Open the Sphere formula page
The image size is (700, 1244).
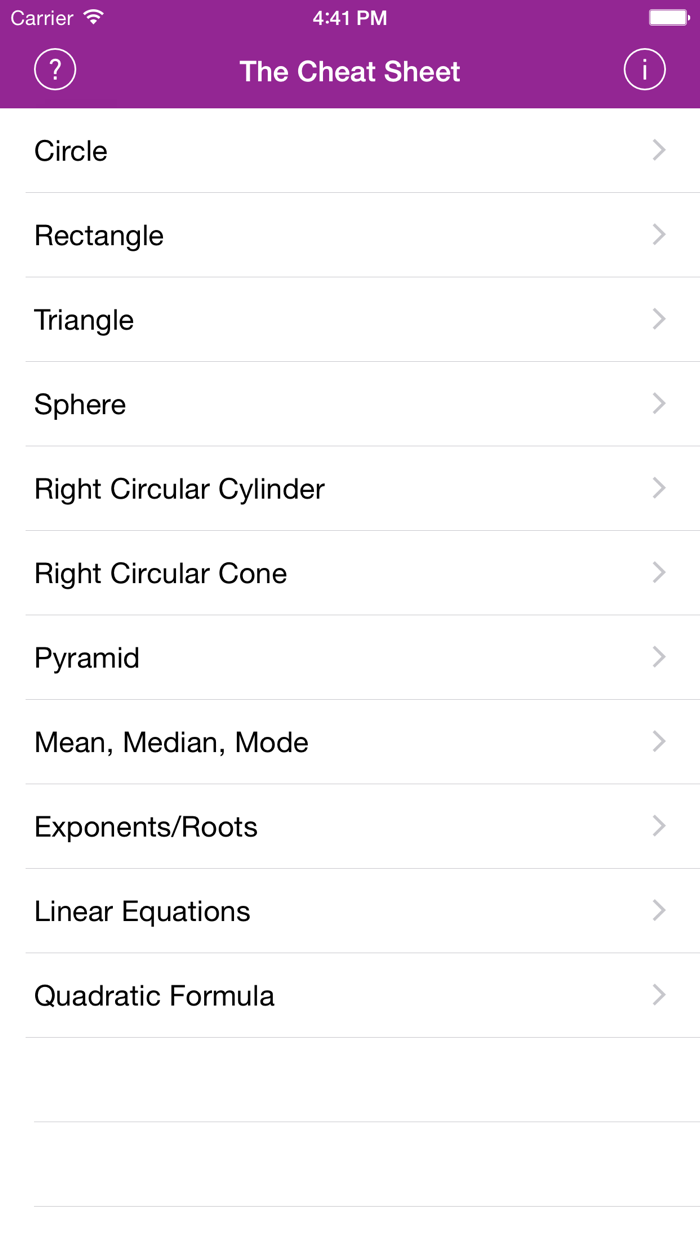350,404
